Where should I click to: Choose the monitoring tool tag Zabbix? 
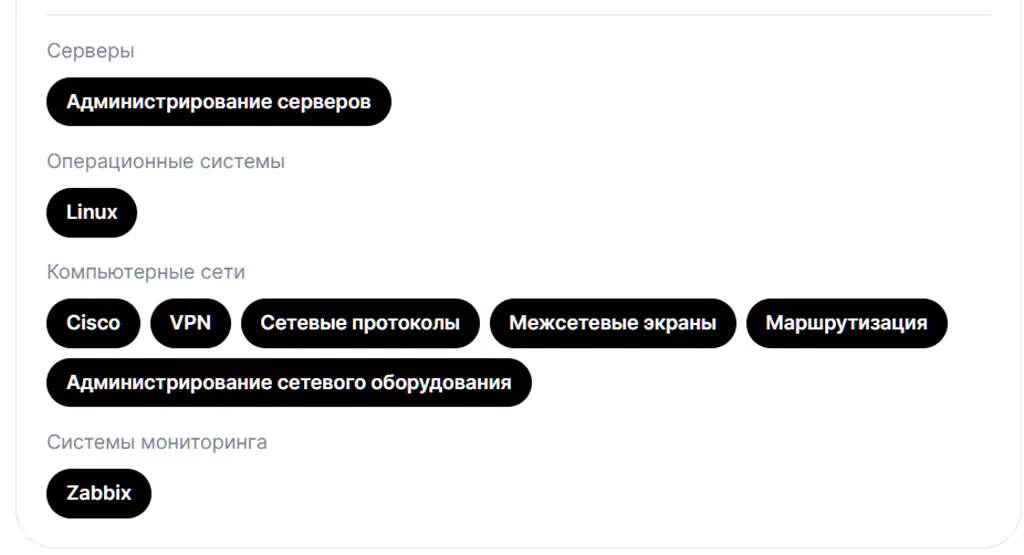click(98, 493)
